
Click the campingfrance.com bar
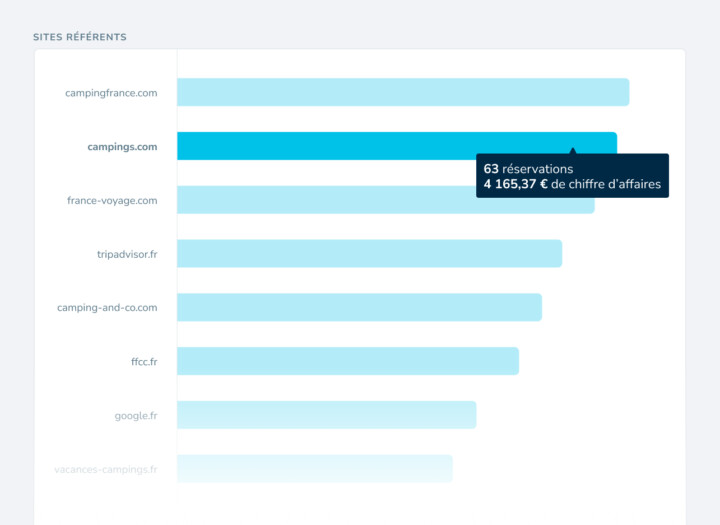(403, 92)
